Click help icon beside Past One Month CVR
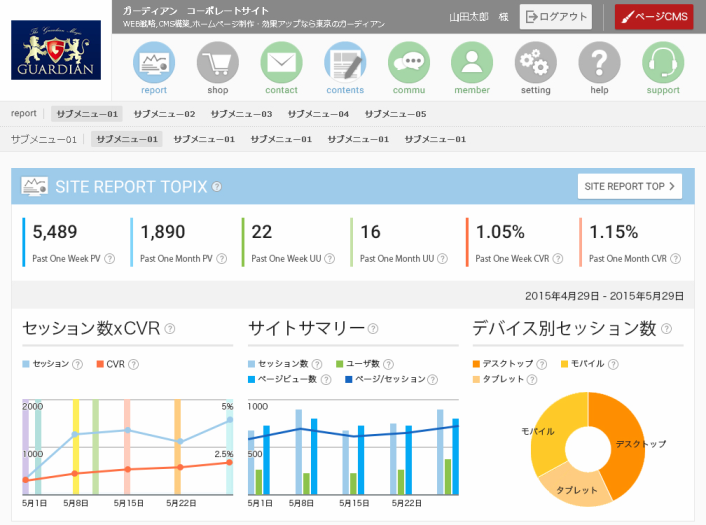 [675, 258]
